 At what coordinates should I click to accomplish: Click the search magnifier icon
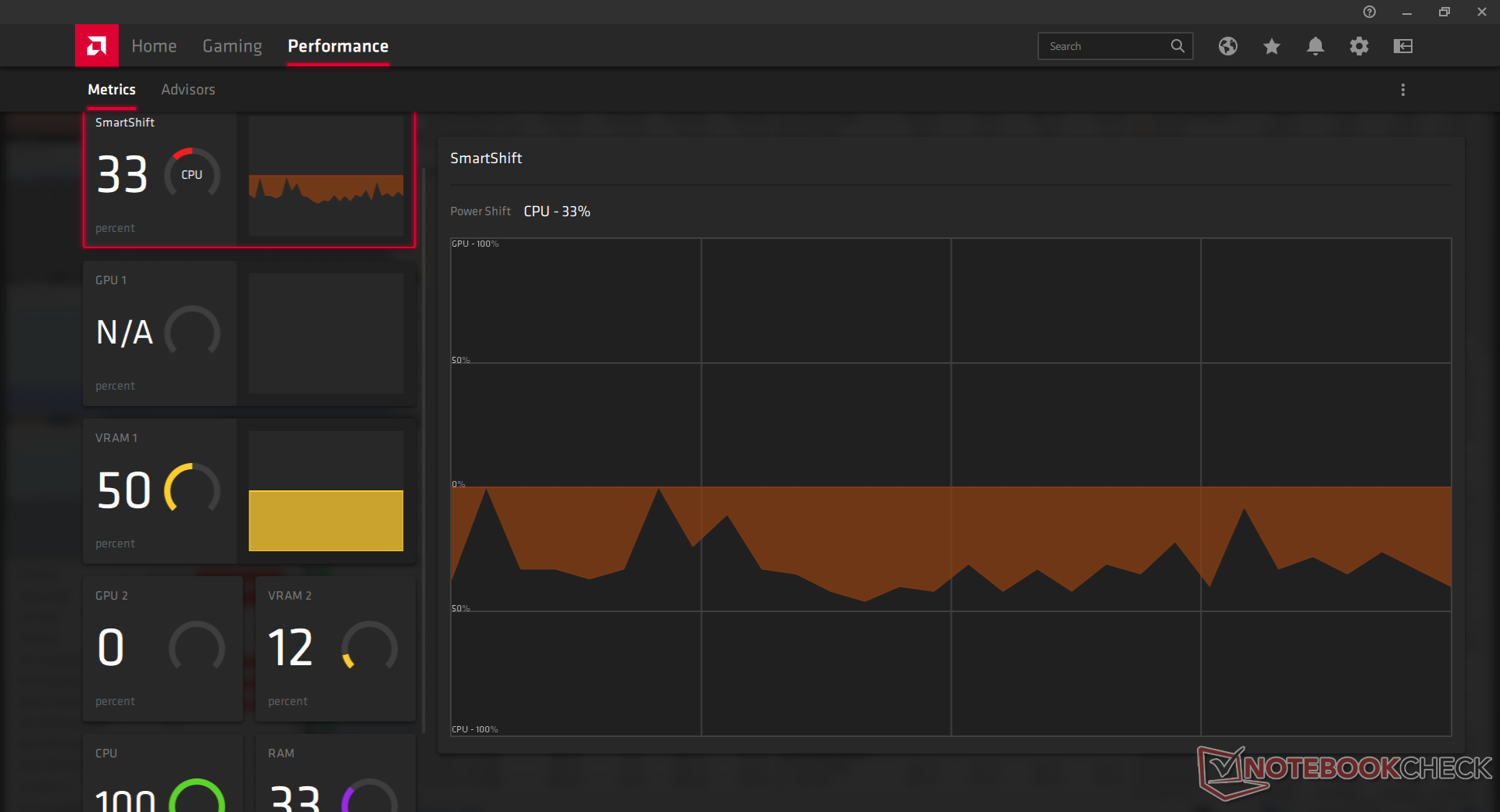(x=1177, y=46)
